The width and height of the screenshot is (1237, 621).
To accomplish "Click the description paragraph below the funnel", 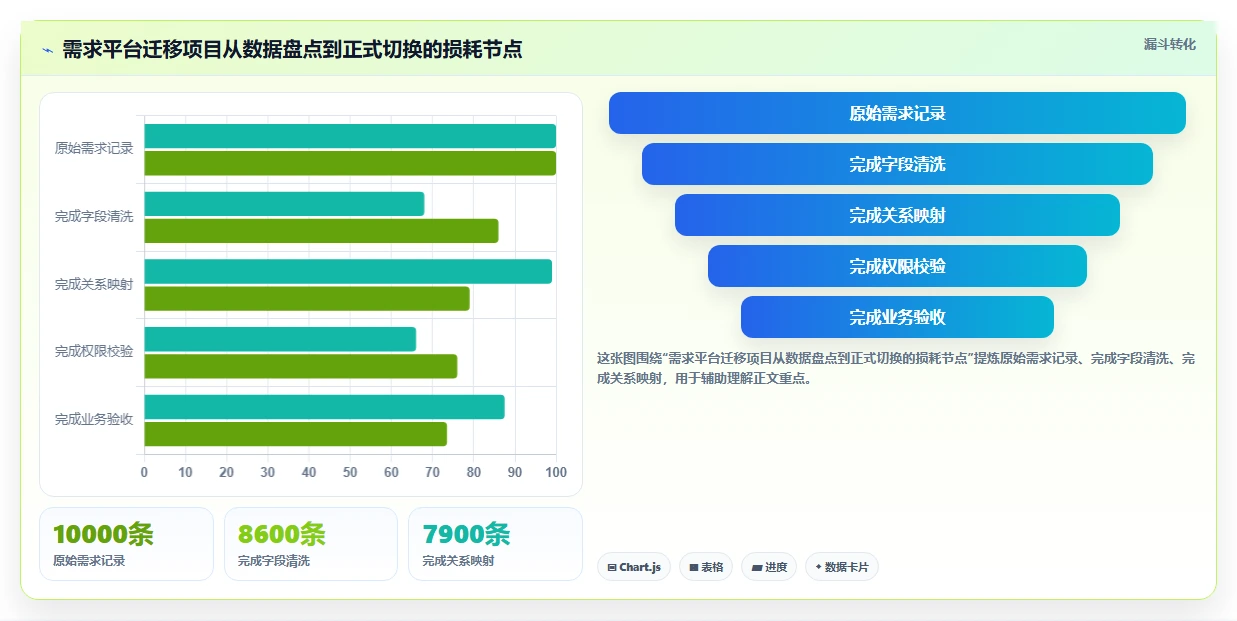I will 895,368.
